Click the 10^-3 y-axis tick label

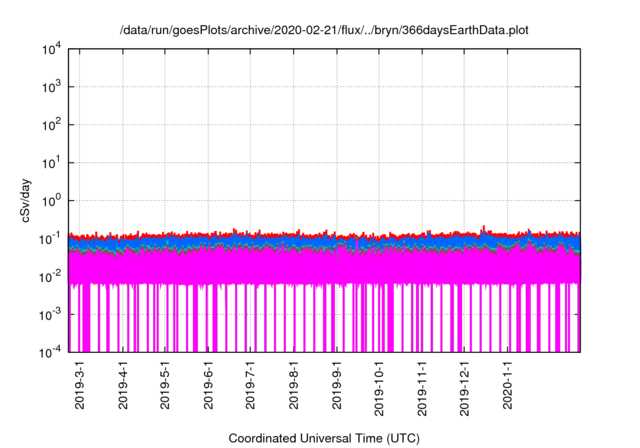point(51,313)
